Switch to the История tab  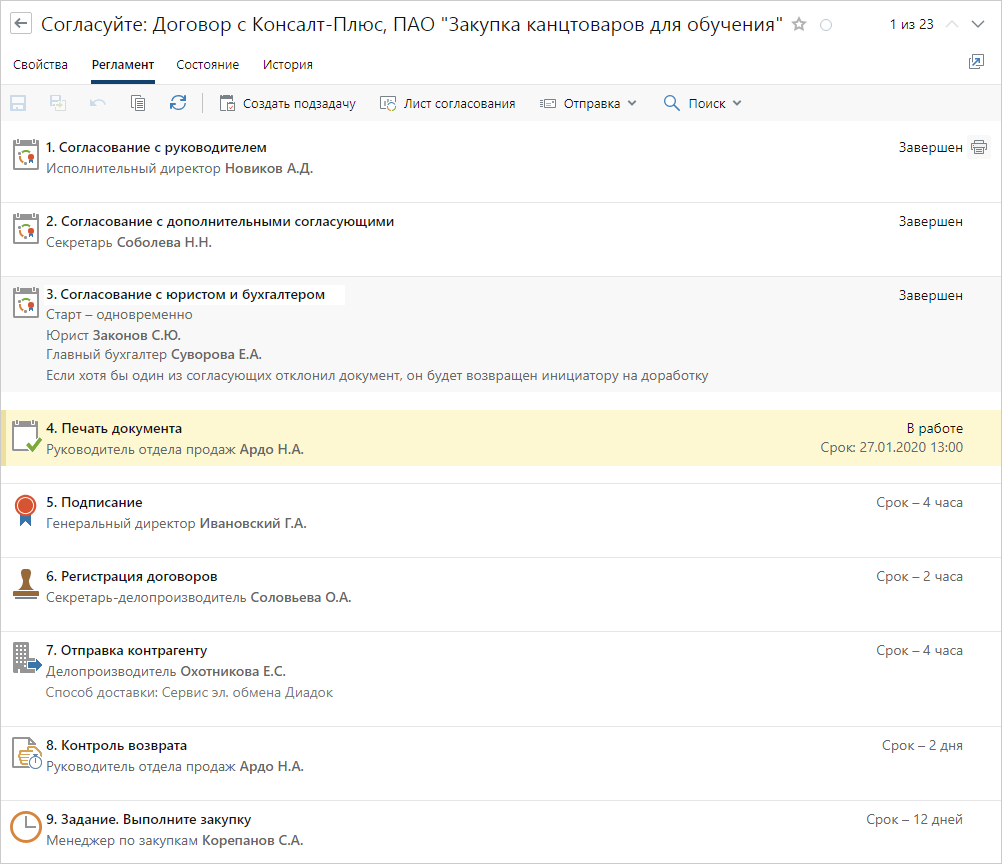(288, 65)
